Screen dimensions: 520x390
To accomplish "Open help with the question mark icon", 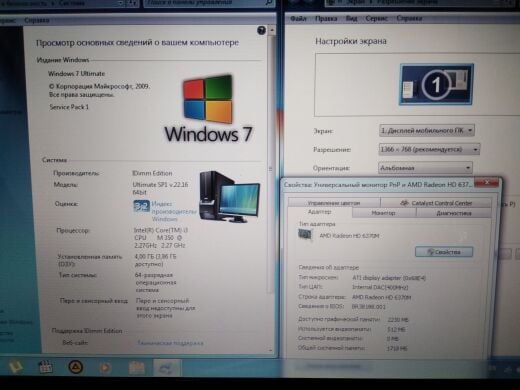I will pos(261,31).
